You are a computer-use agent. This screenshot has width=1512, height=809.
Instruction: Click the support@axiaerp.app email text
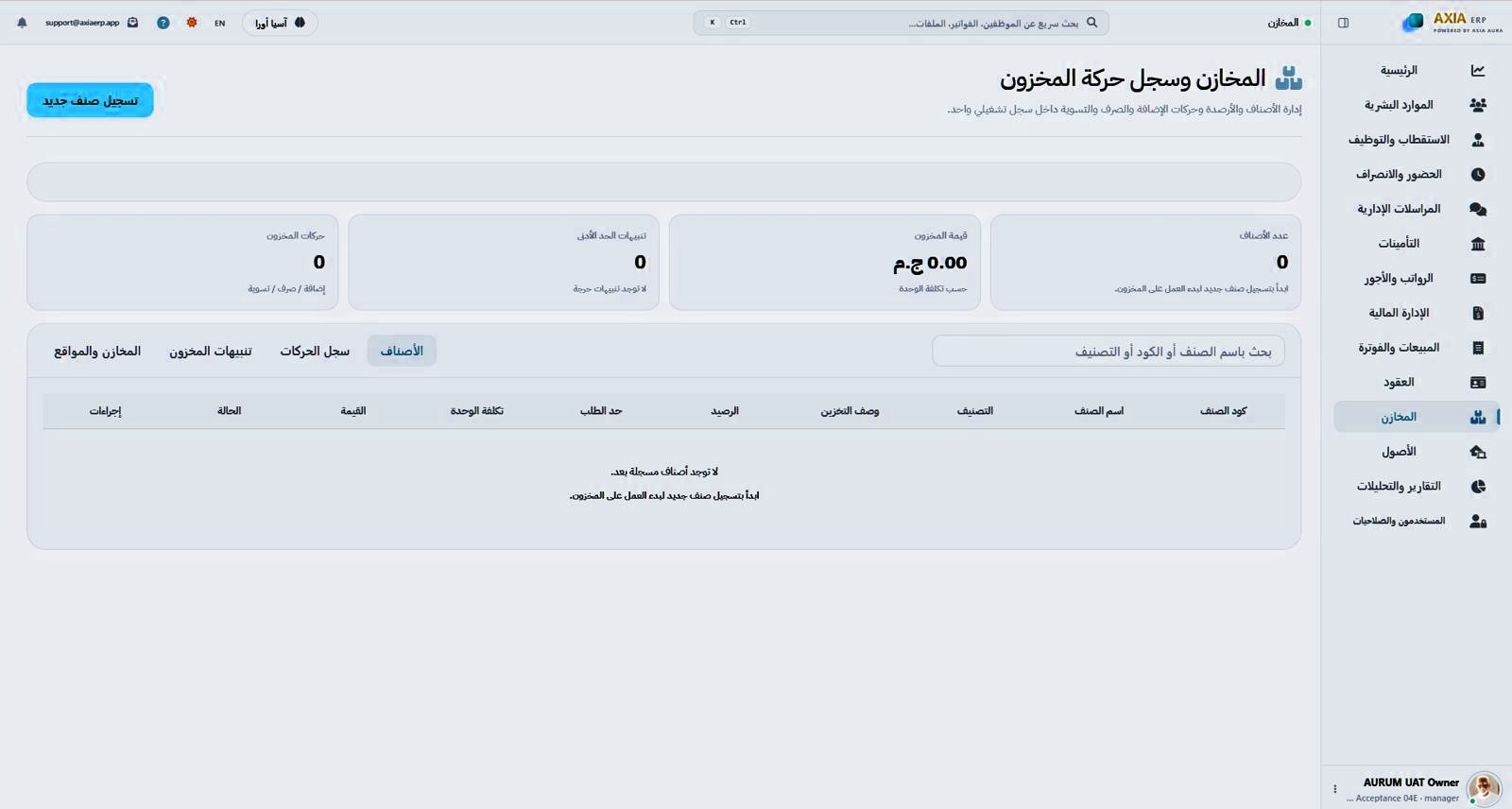click(x=82, y=23)
